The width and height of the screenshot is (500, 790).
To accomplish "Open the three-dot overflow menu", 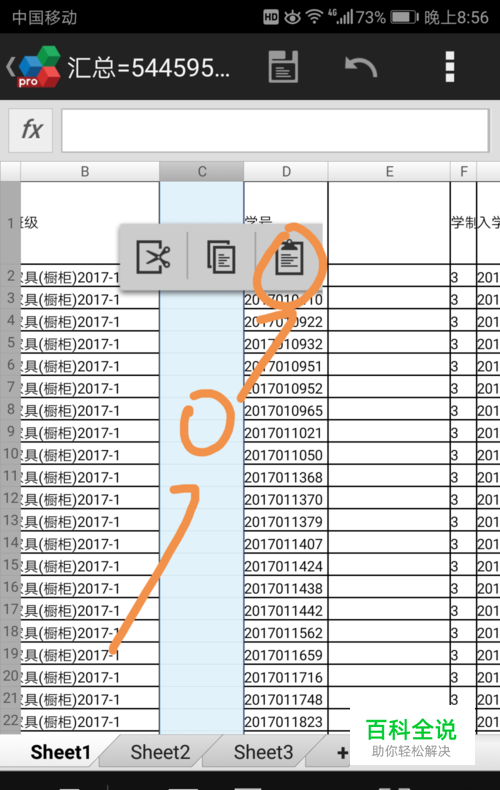I will coord(450,67).
